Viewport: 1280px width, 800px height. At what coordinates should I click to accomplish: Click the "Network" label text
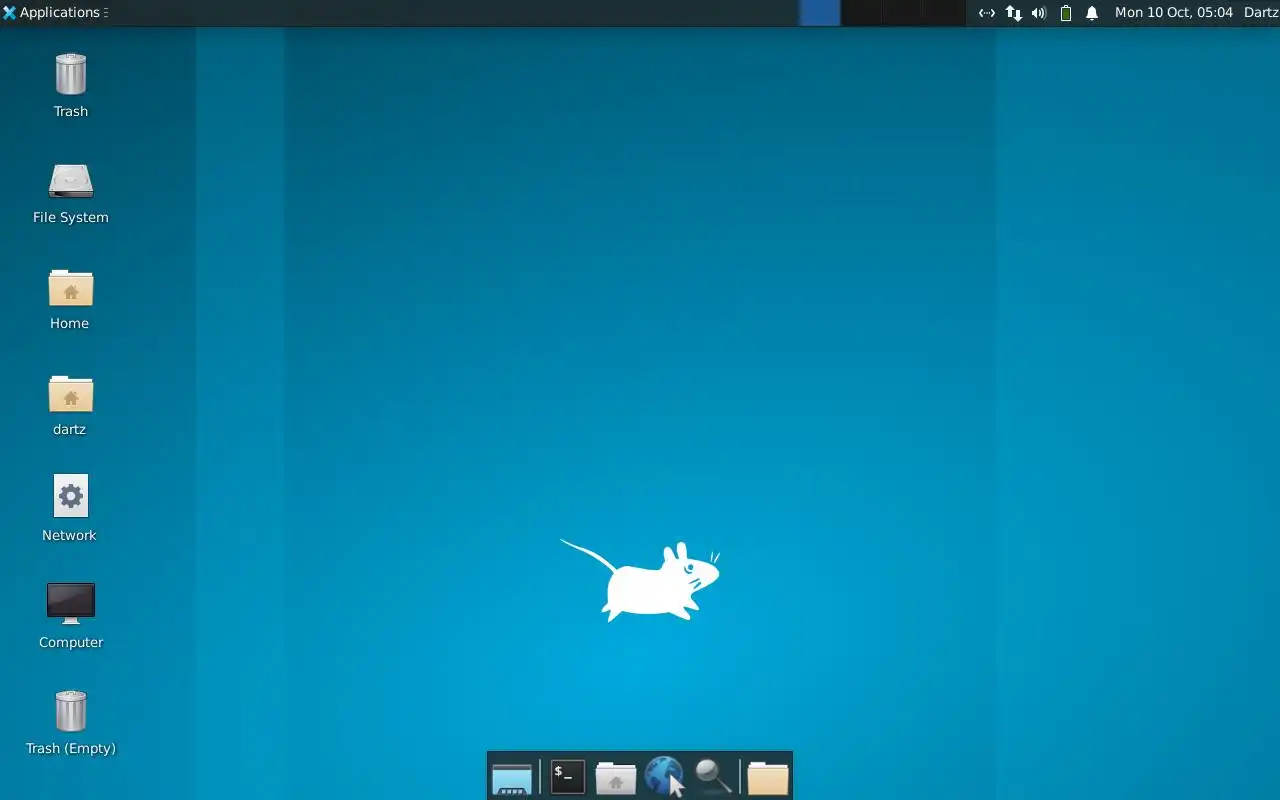coord(70,535)
